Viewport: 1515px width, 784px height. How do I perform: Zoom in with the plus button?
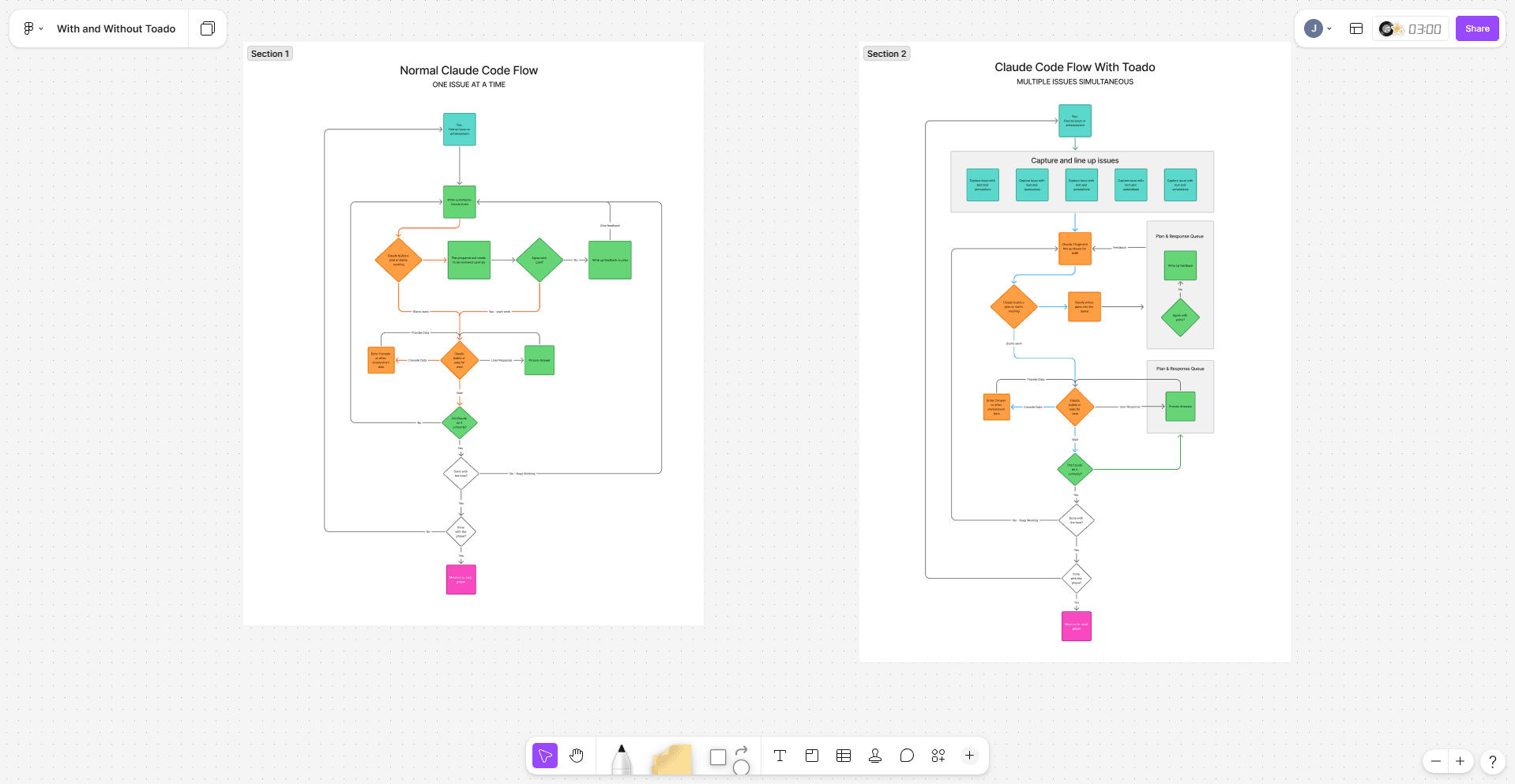point(1460,761)
